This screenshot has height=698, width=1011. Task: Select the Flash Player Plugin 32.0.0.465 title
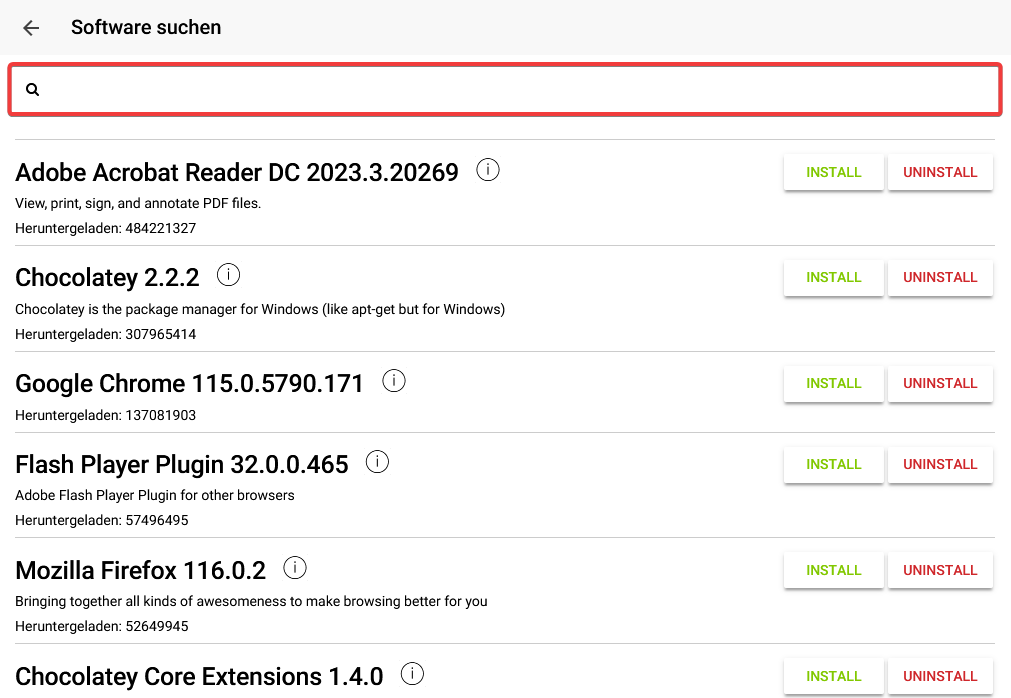pos(181,465)
